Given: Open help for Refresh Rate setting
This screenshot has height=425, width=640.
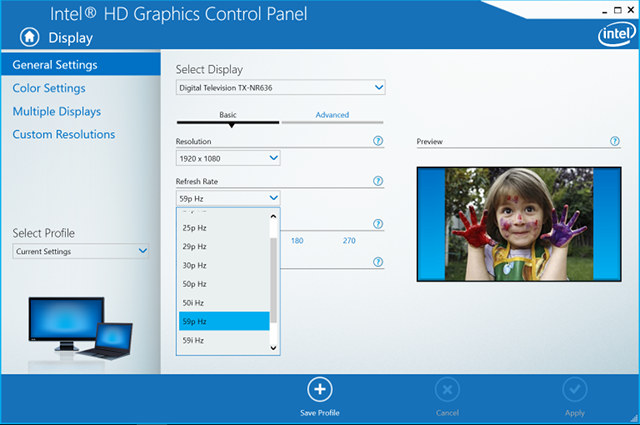Looking at the screenshot, I should coord(378,181).
